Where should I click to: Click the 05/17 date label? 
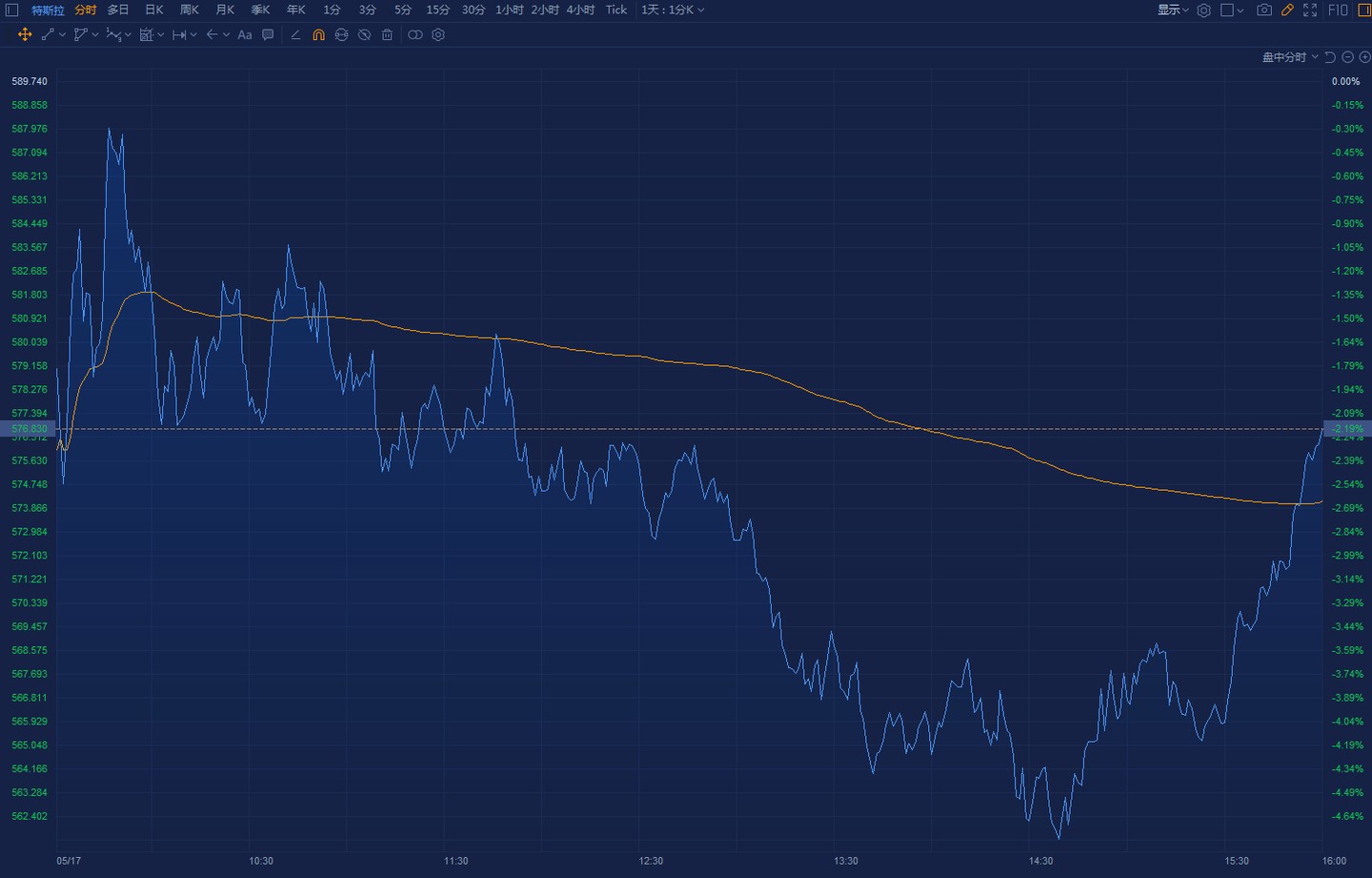point(69,861)
